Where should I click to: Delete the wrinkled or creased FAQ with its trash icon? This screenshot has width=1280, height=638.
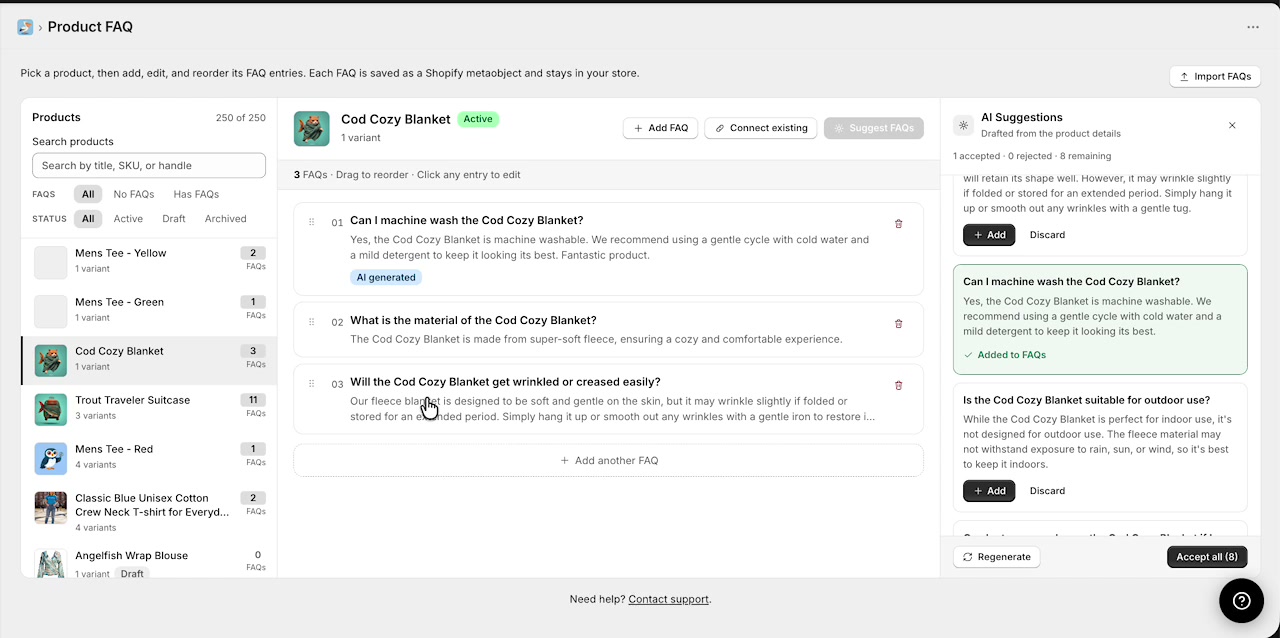point(898,385)
